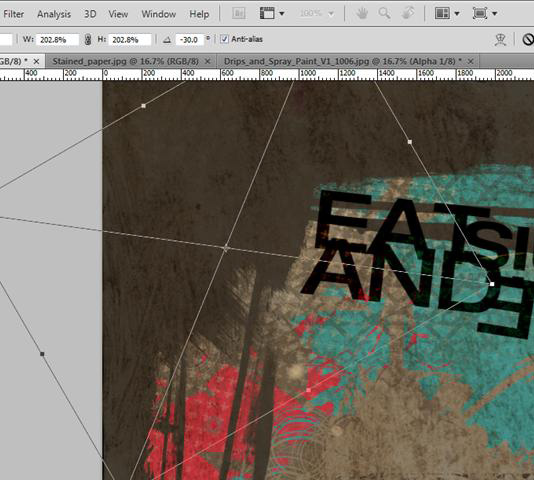Switch to the Drips_and_Spray_Paint_V1_1006.jpg tab
534x480 pixels.
[343, 61]
